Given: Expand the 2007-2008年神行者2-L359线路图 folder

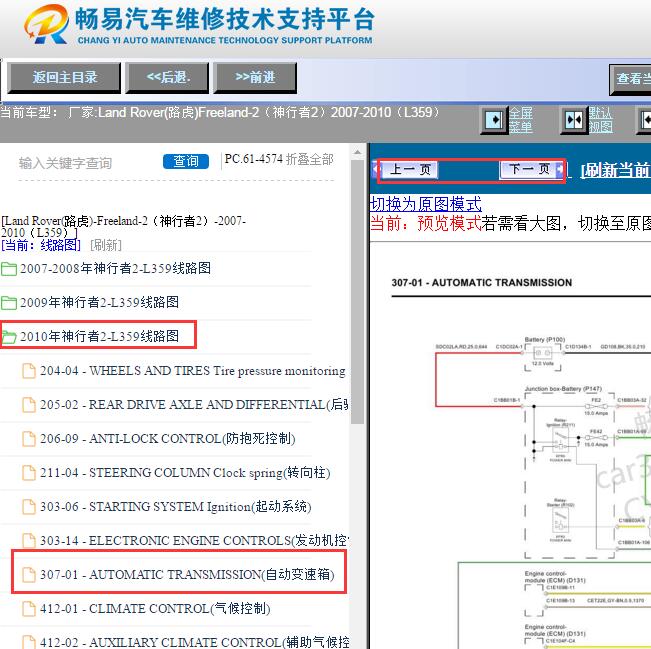Looking at the screenshot, I should tap(115, 269).
